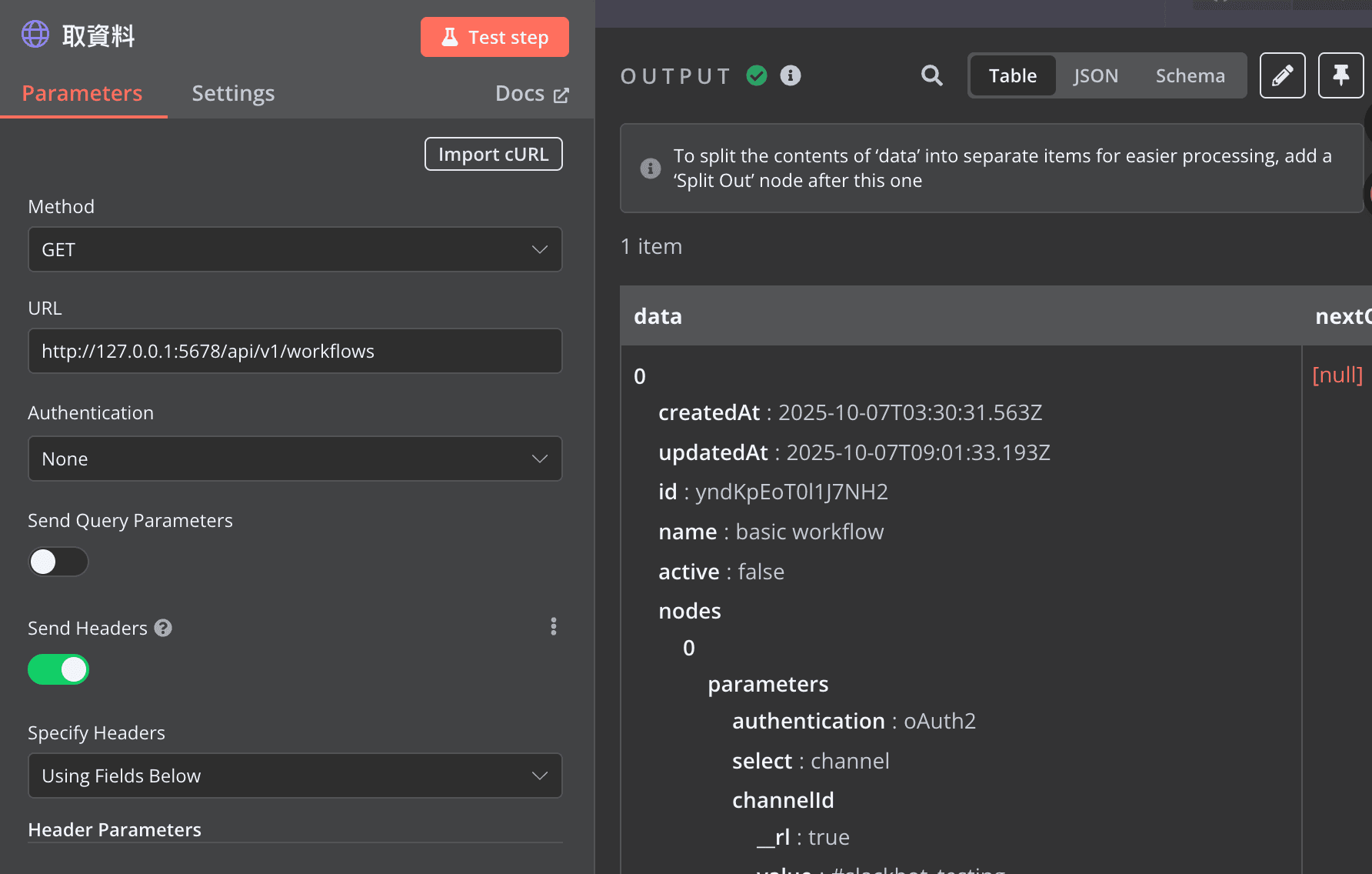Disable the Send Headers toggle
Screen dimensions: 1372x874
tap(58, 669)
